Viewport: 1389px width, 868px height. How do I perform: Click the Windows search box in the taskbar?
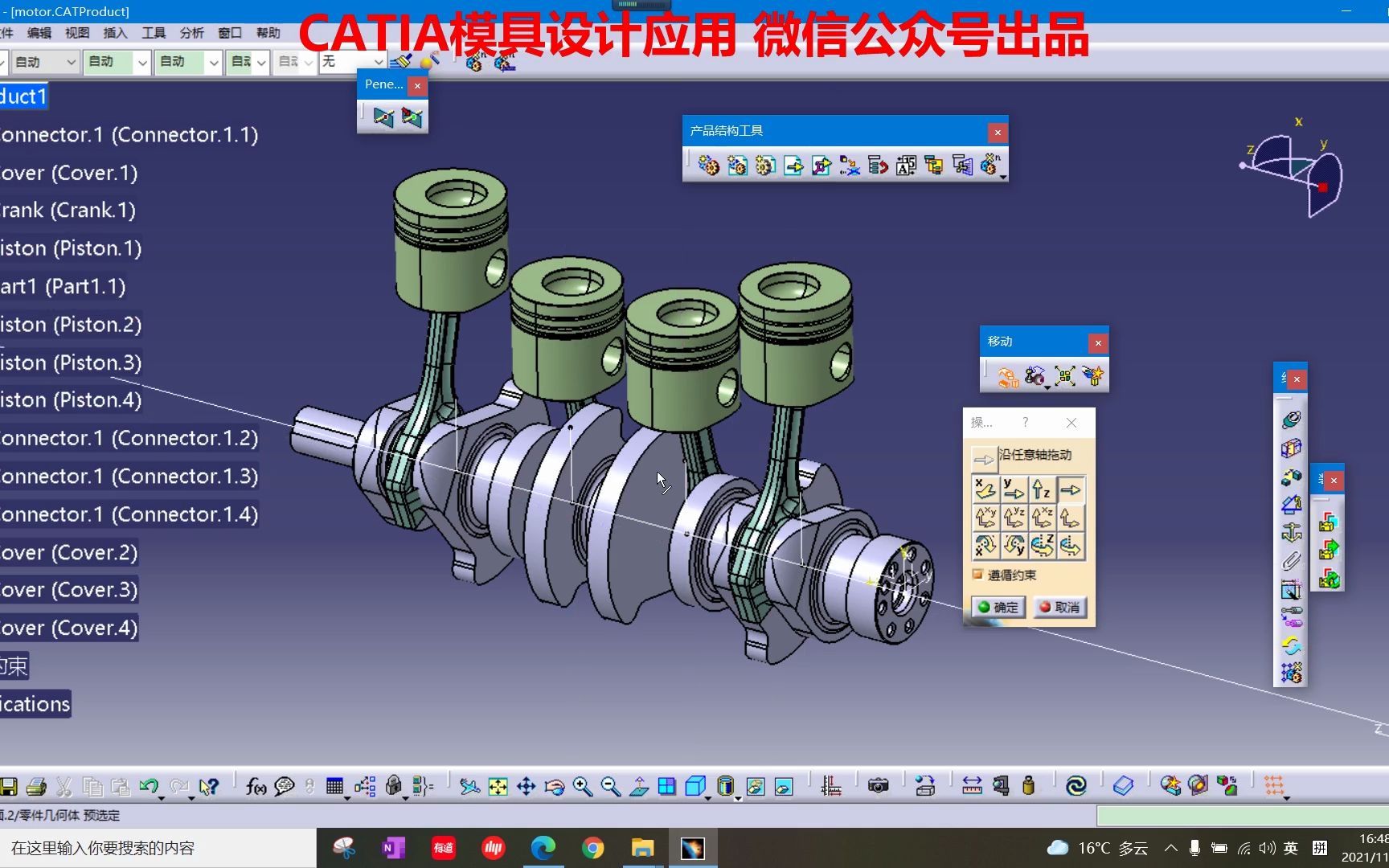158,848
